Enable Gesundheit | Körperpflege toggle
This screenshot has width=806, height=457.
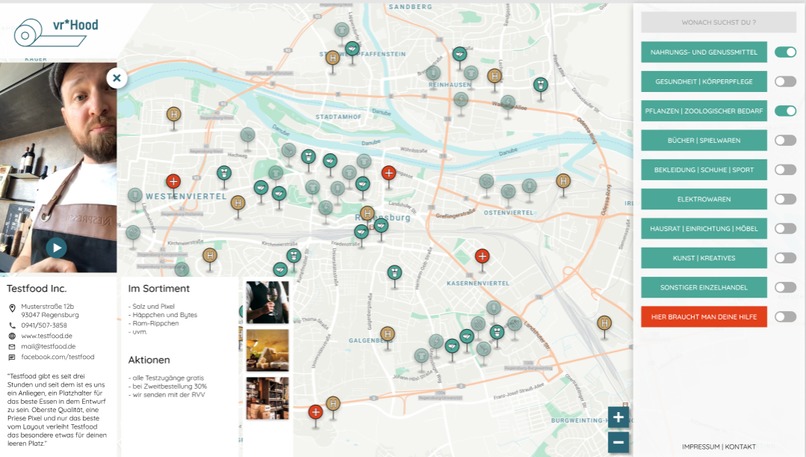[x=785, y=81]
